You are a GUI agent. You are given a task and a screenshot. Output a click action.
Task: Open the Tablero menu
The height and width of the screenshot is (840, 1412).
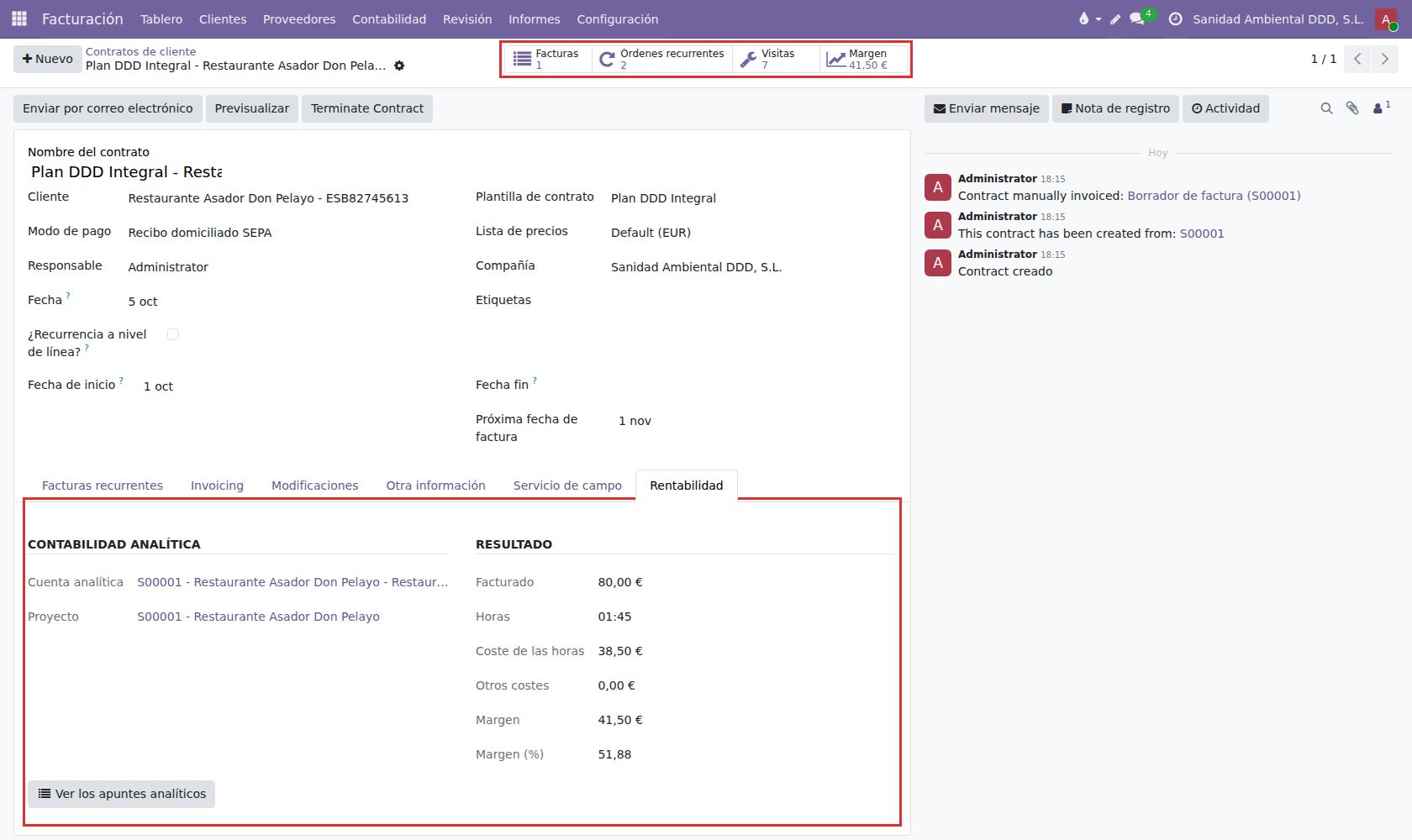161,18
